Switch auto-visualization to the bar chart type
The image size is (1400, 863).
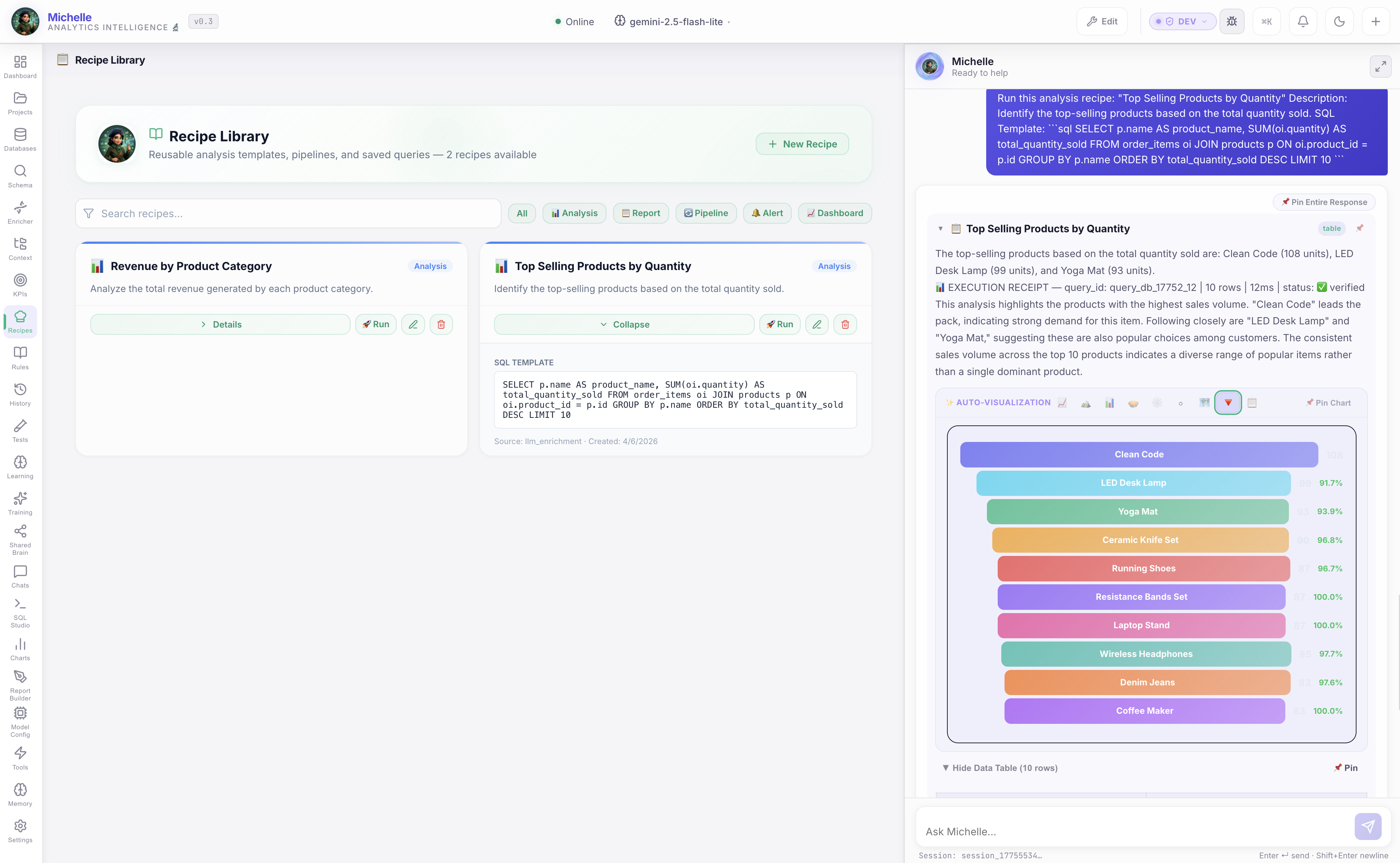pyautogui.click(x=1110, y=402)
